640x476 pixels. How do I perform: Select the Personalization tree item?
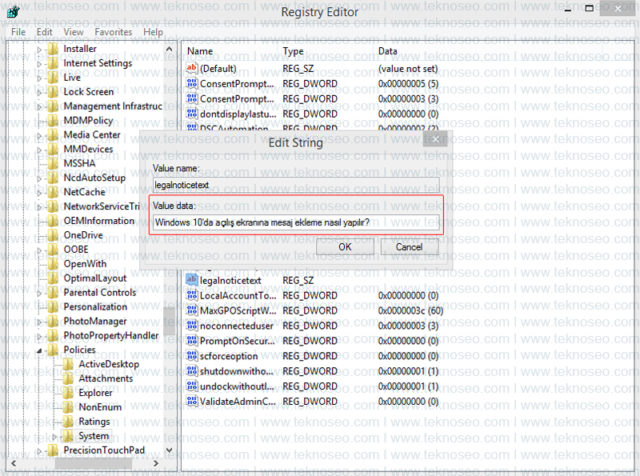point(95,307)
